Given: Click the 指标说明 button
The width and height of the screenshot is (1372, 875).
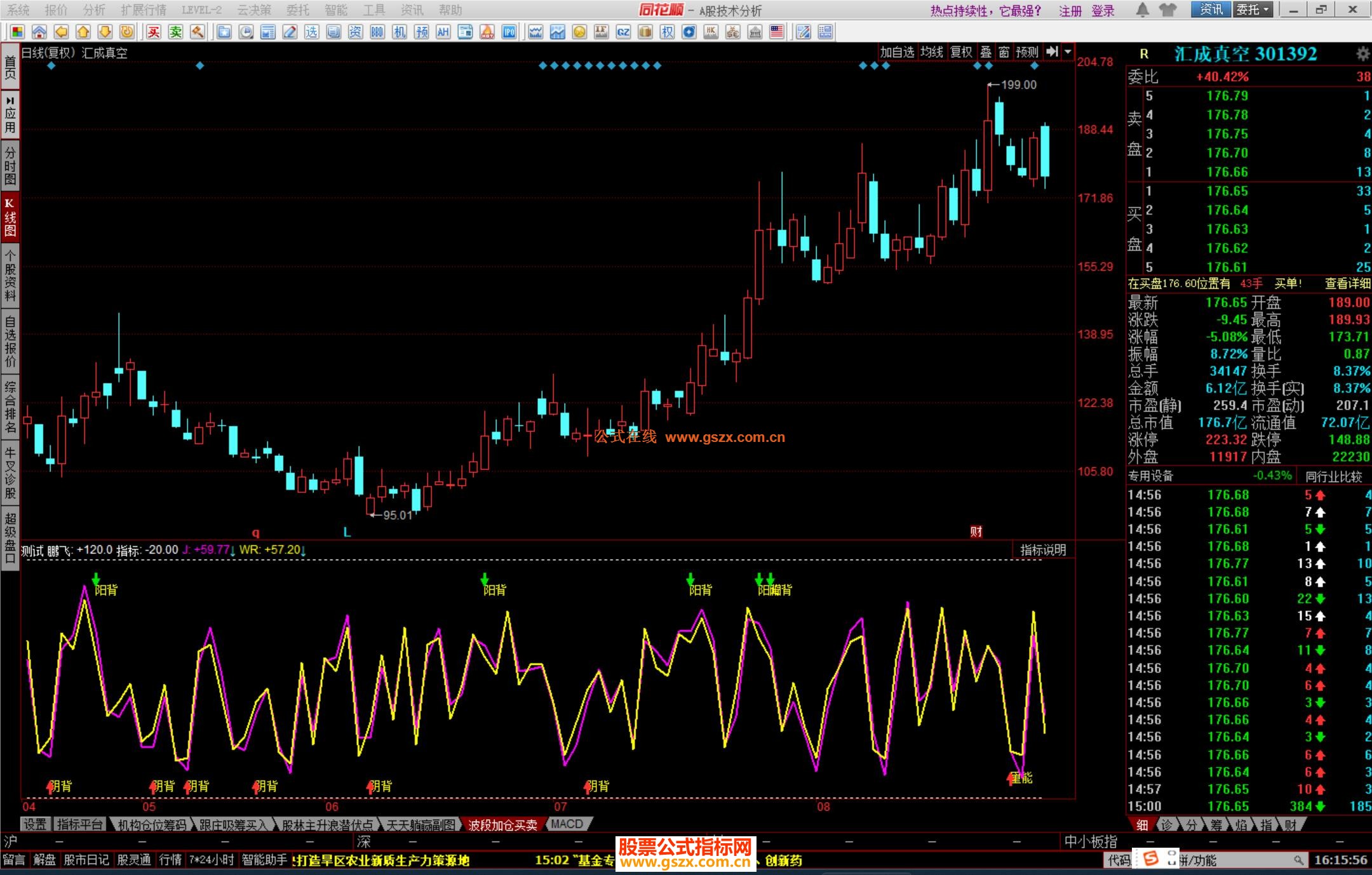Looking at the screenshot, I should (1042, 550).
